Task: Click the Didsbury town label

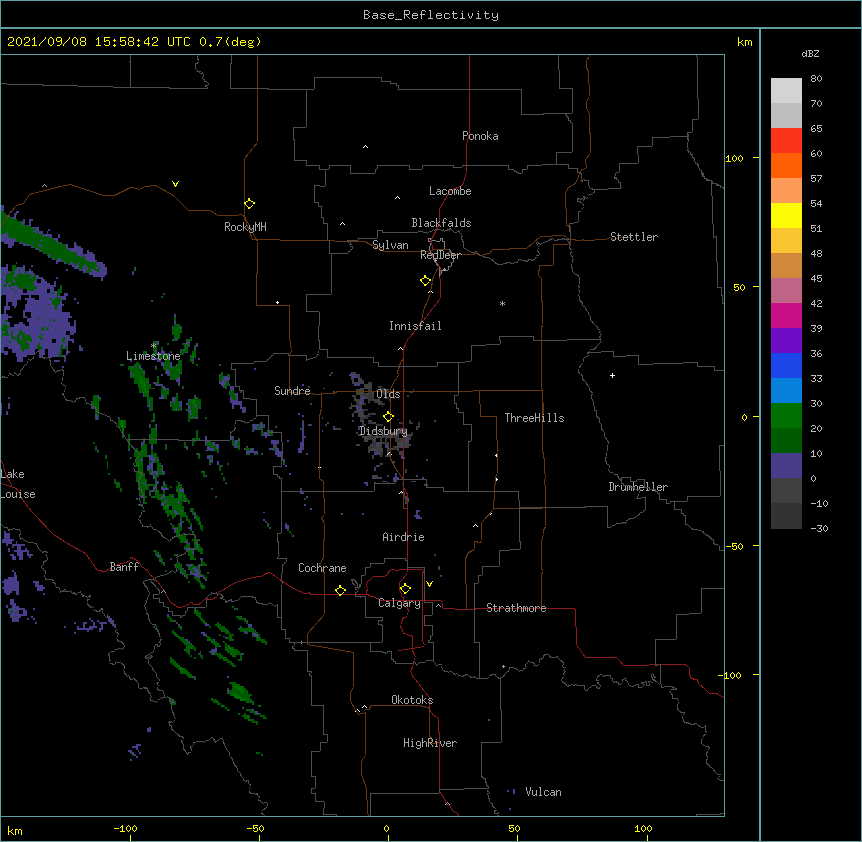Action: [383, 431]
